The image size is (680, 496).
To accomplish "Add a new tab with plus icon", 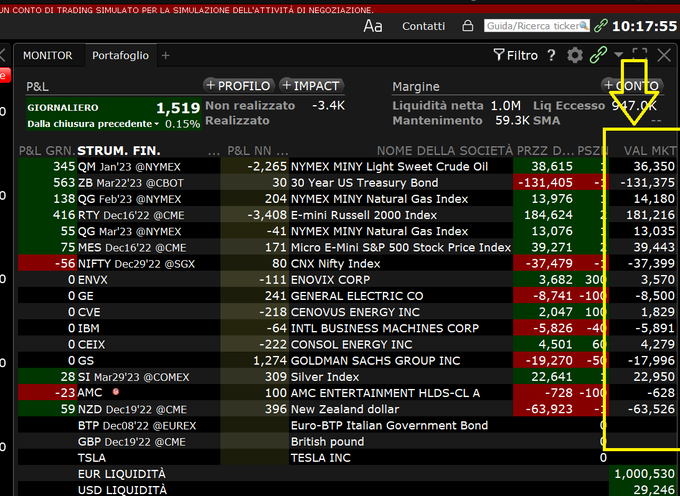I will tap(165, 55).
